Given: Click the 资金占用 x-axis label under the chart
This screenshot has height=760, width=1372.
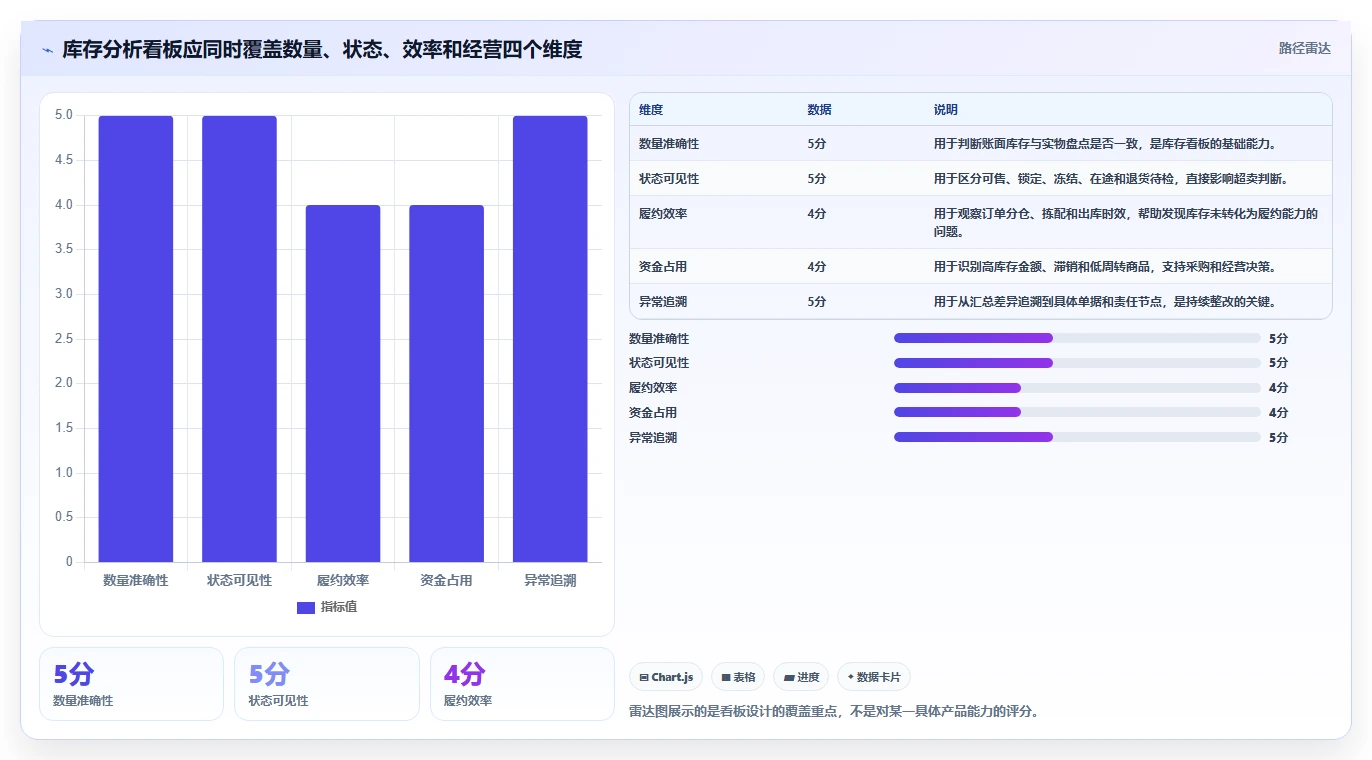Looking at the screenshot, I should point(446,581).
